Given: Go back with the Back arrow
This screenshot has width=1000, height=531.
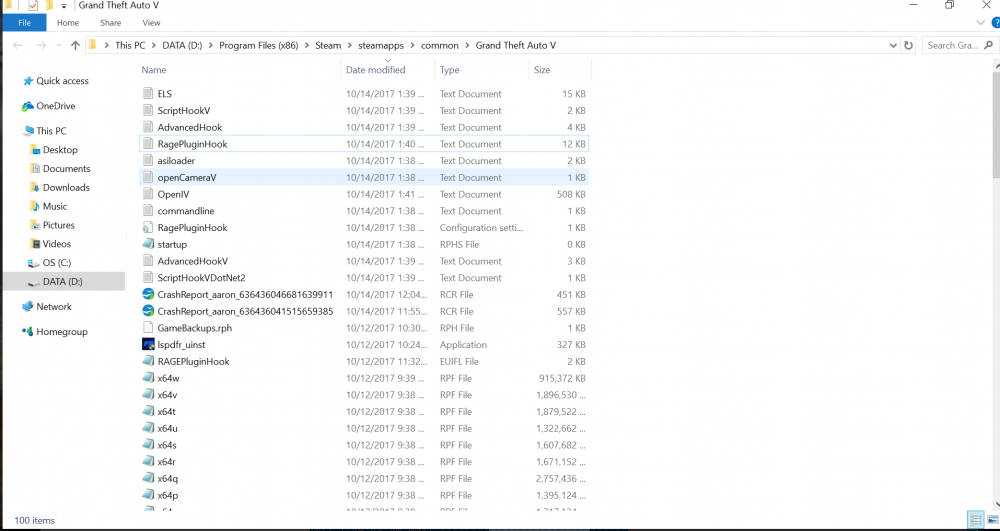Looking at the screenshot, I should point(18,45).
